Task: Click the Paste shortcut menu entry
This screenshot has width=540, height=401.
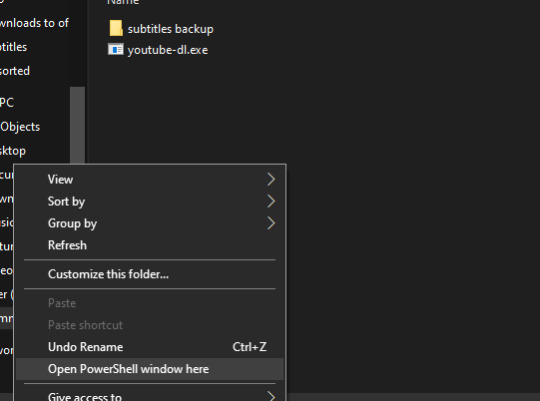Action: tap(149, 325)
